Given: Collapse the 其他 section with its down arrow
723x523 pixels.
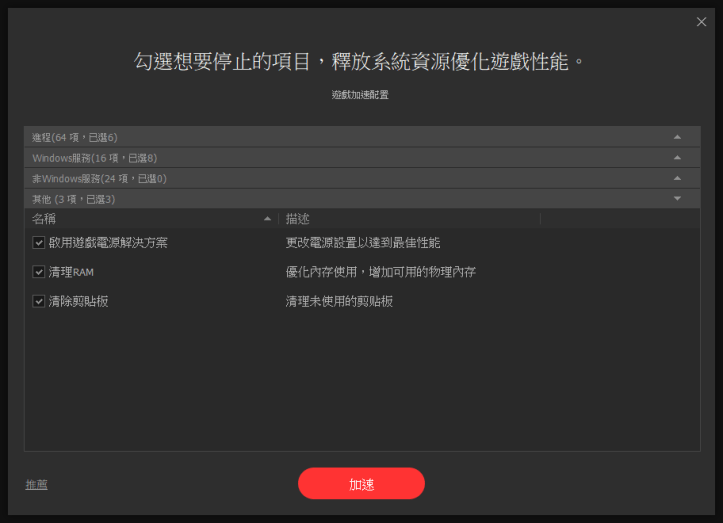Looking at the screenshot, I should (677, 199).
